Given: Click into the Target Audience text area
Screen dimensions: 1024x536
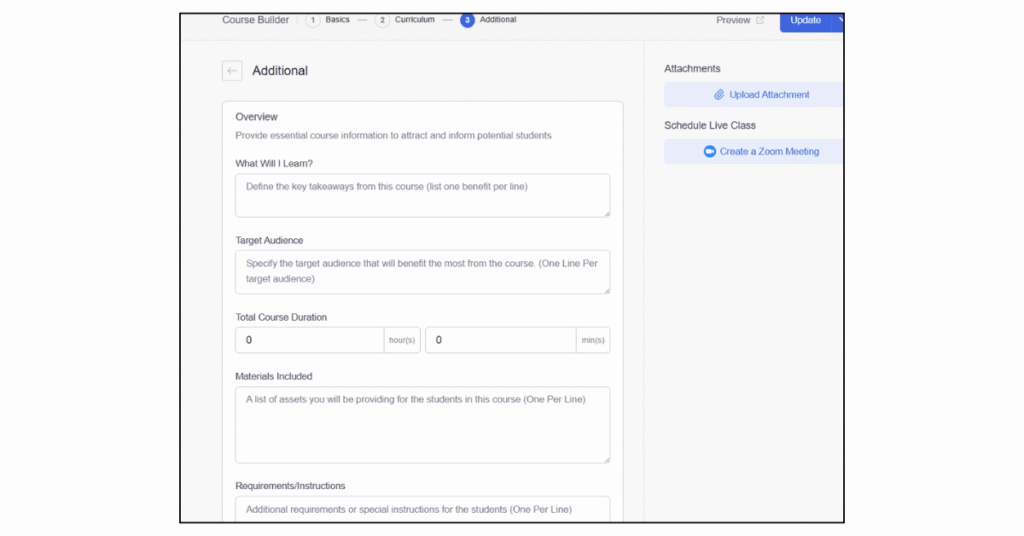Looking at the screenshot, I should (422, 272).
